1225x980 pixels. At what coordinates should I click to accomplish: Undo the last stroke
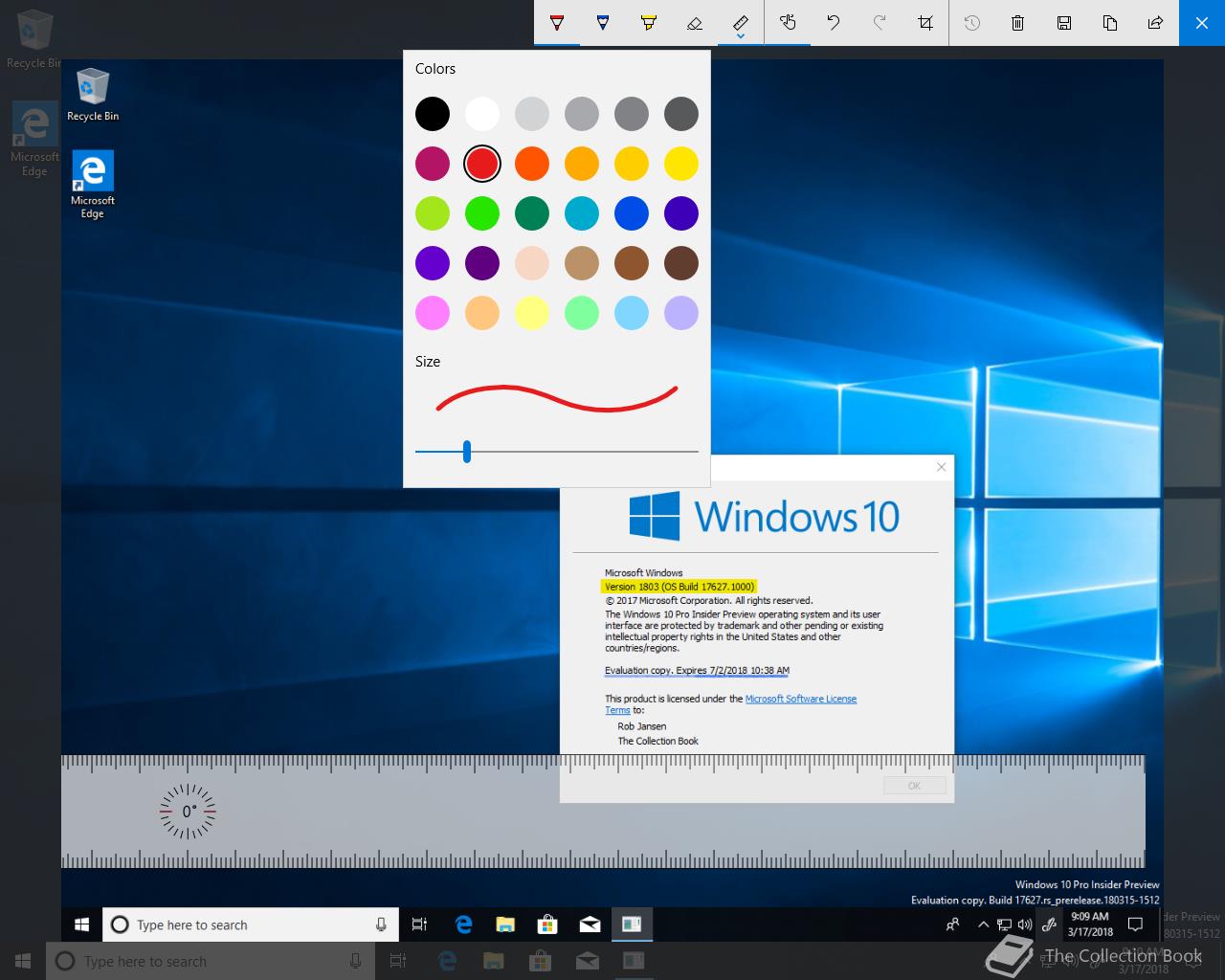point(834,22)
